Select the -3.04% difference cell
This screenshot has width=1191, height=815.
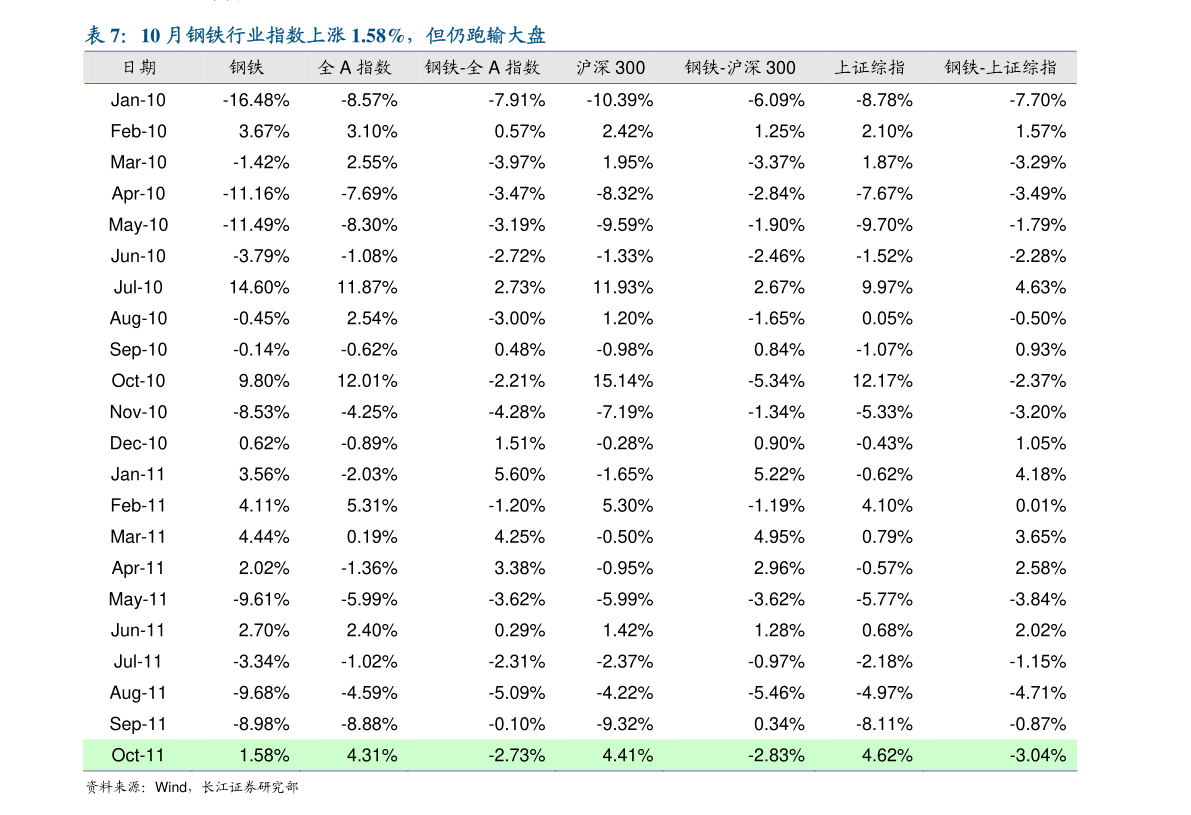(1037, 756)
